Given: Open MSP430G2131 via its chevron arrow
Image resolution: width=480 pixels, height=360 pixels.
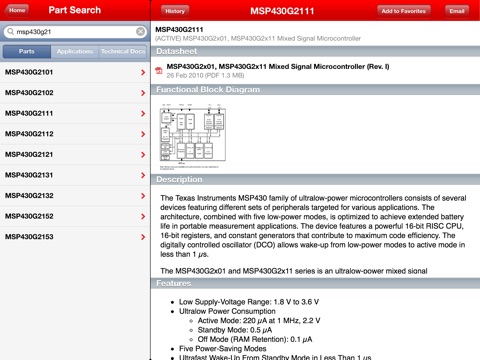Looking at the screenshot, I should pyautogui.click(x=143, y=175).
